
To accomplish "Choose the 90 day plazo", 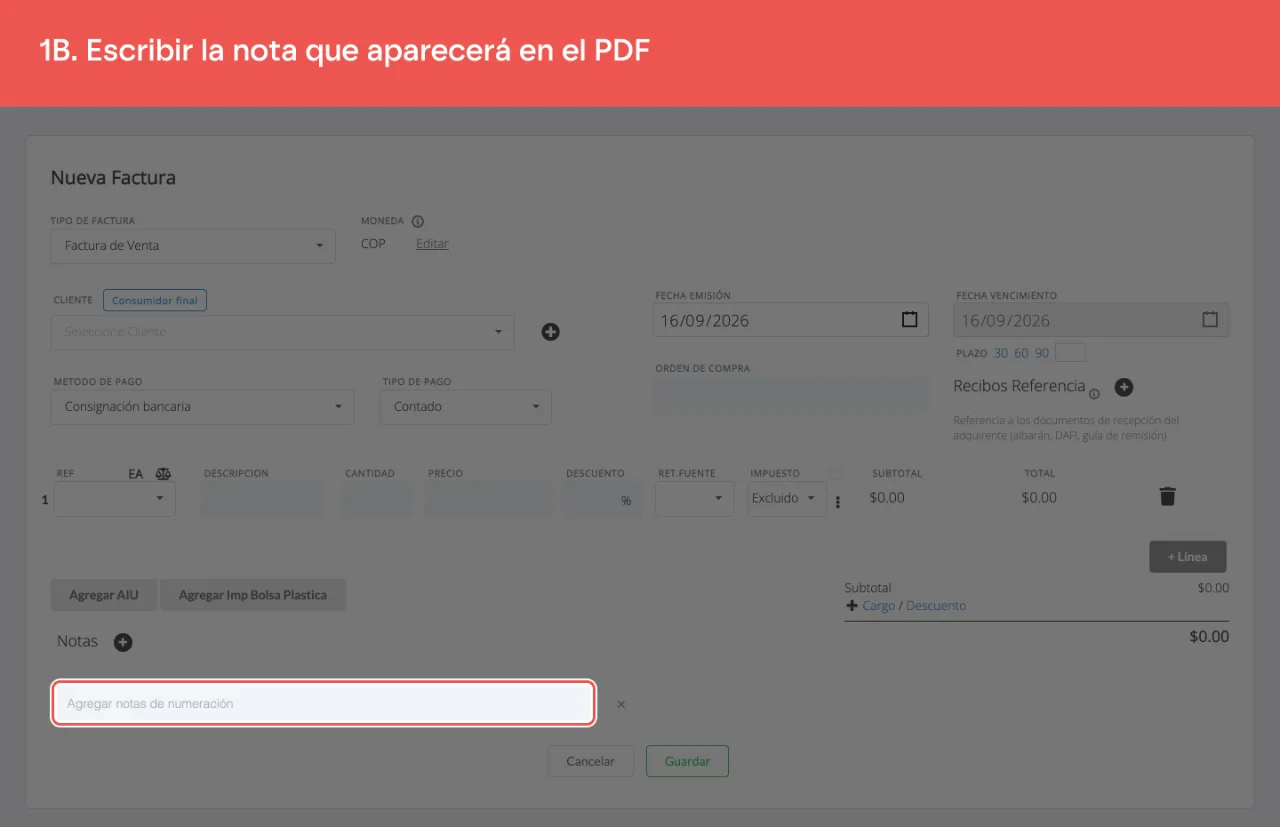I will click(x=1042, y=353).
